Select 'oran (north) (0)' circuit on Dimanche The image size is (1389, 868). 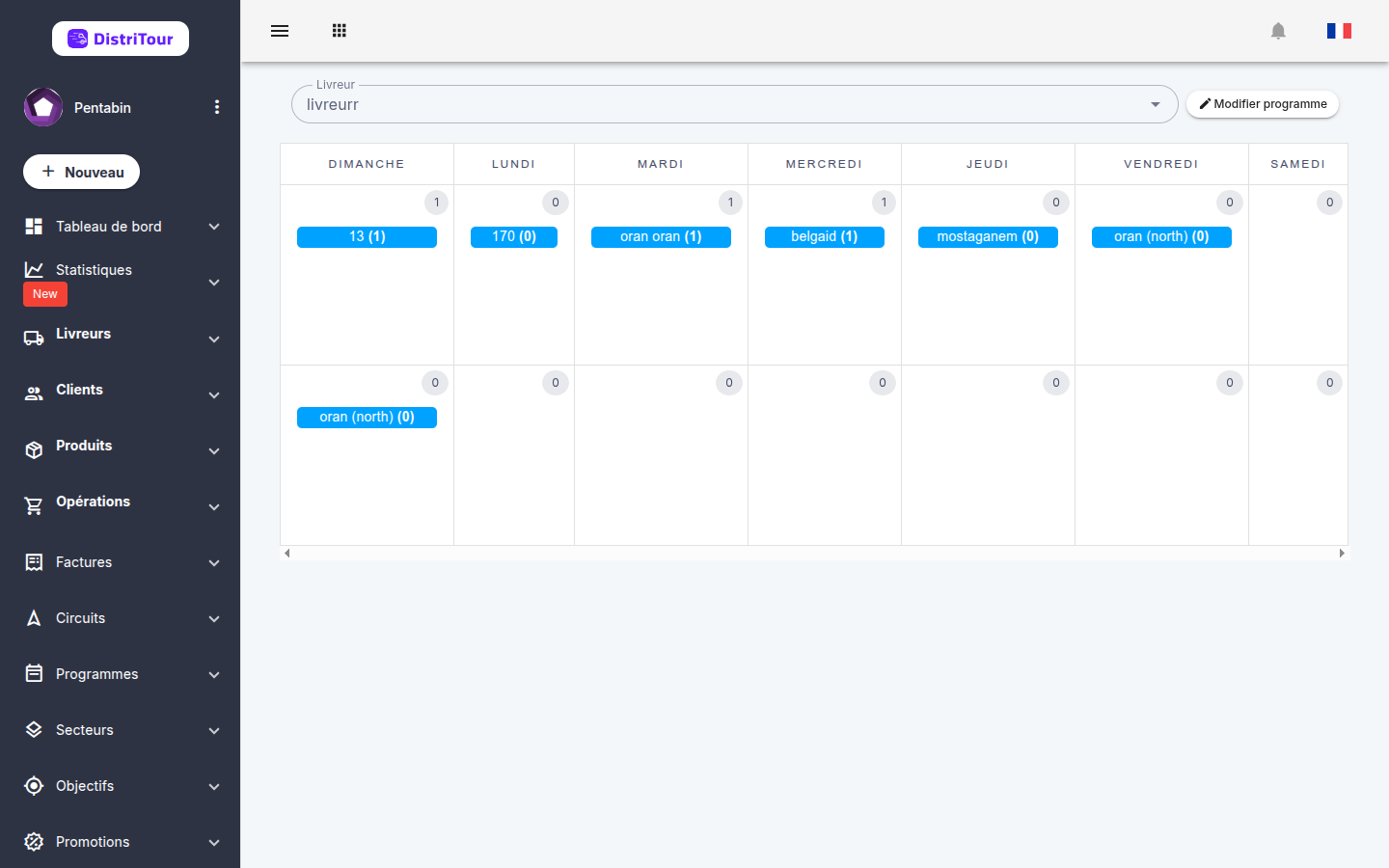pyautogui.click(x=367, y=418)
